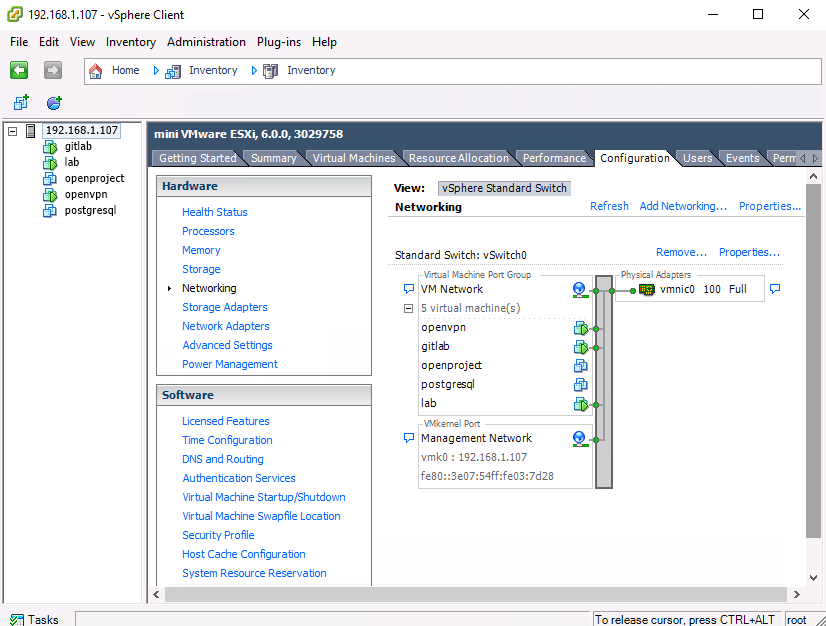Click the second Inventory breadcrumb icon

coord(270,71)
